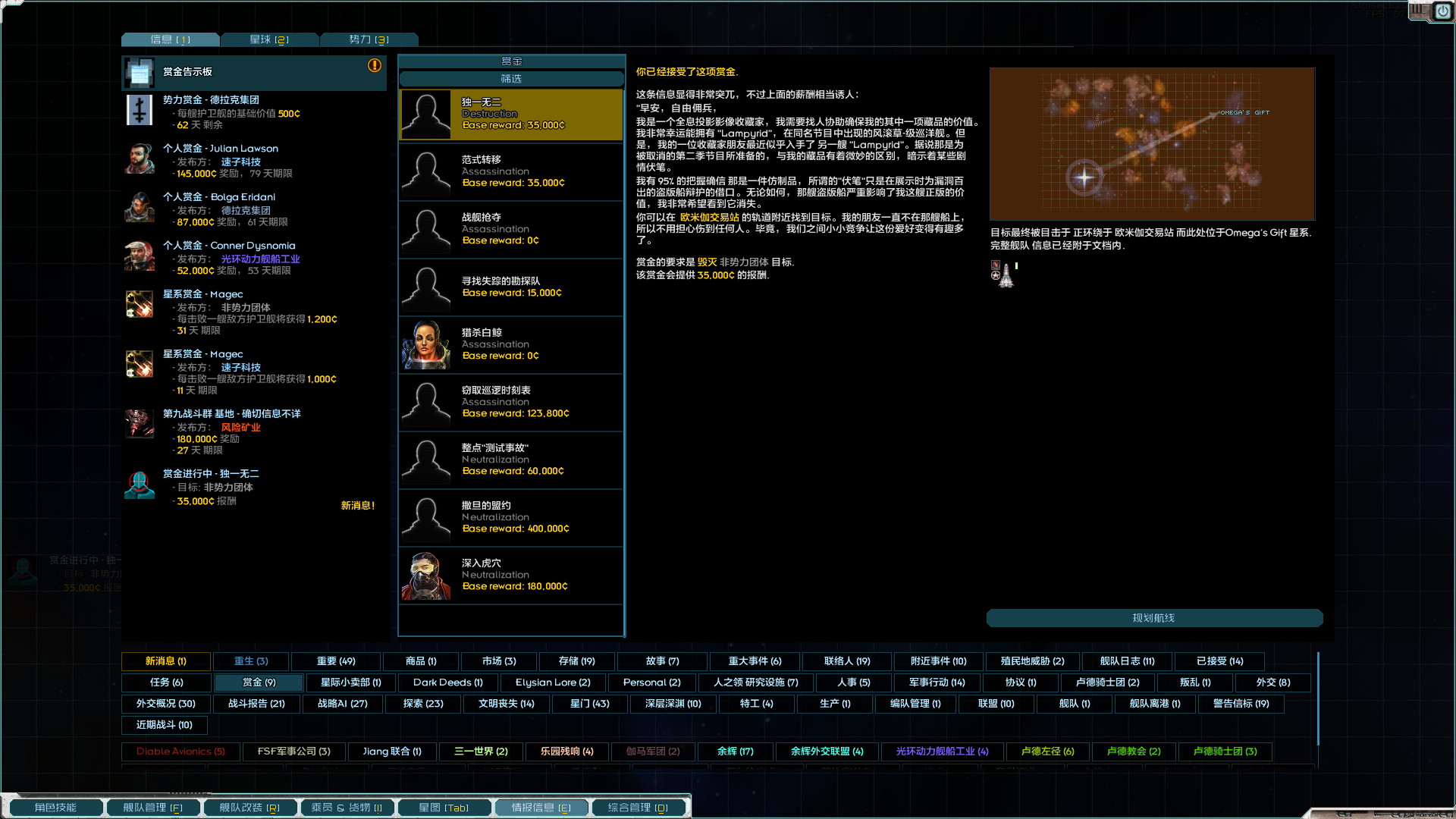Expand the 筛选 filter panel
The width and height of the screenshot is (1456, 819).
click(x=510, y=78)
